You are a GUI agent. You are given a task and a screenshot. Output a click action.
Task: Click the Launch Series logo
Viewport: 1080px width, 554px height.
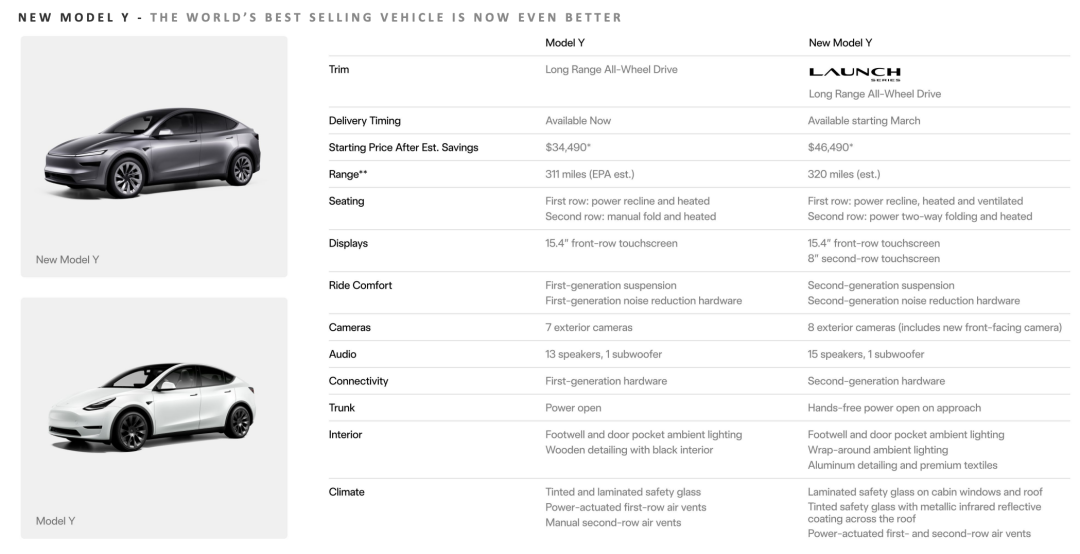(854, 73)
